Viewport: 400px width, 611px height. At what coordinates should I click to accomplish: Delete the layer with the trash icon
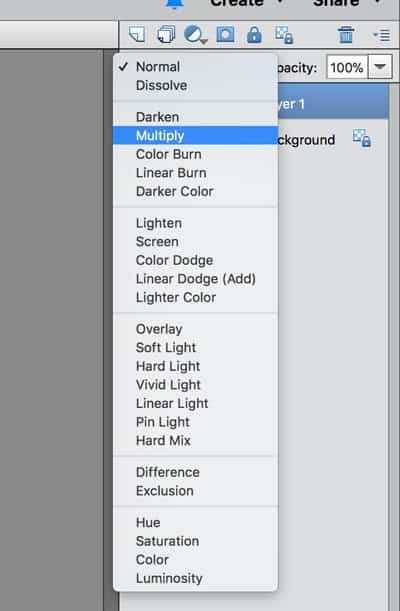tap(346, 35)
